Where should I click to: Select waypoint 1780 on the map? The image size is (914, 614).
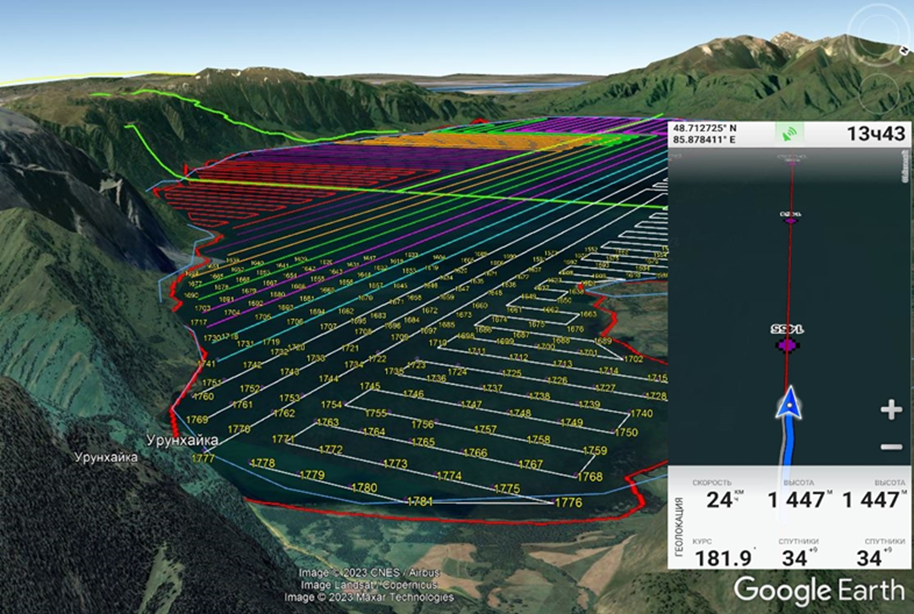pyautogui.click(x=364, y=487)
